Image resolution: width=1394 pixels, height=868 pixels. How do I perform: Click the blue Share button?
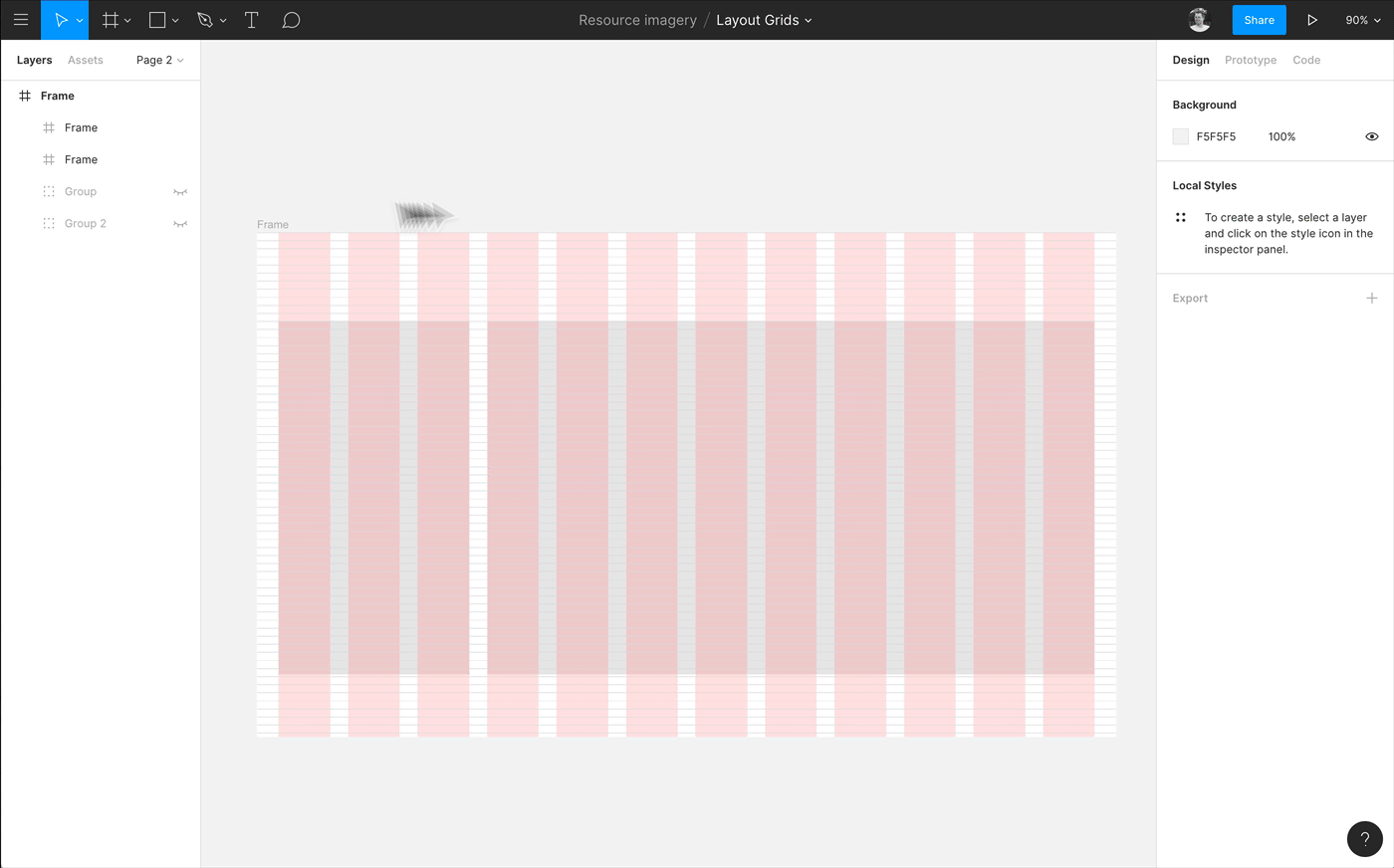coord(1259,20)
